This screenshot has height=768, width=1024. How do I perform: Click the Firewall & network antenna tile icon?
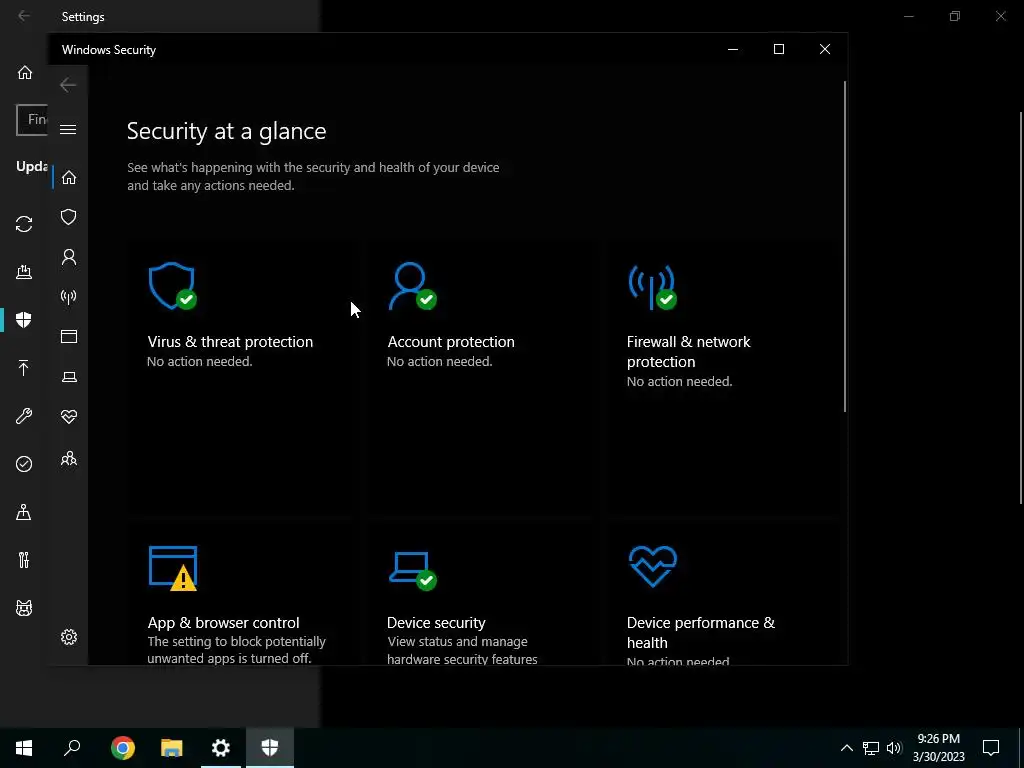[x=652, y=286]
